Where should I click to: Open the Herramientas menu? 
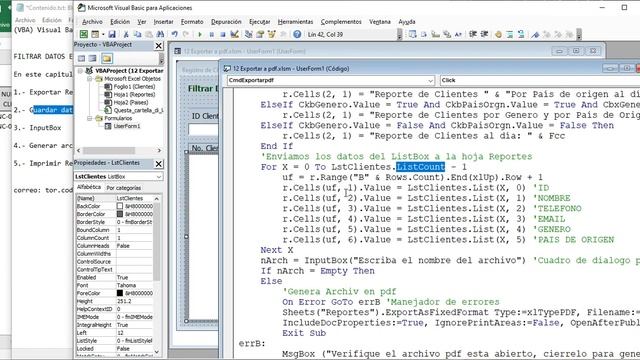pyautogui.click(x=295, y=22)
